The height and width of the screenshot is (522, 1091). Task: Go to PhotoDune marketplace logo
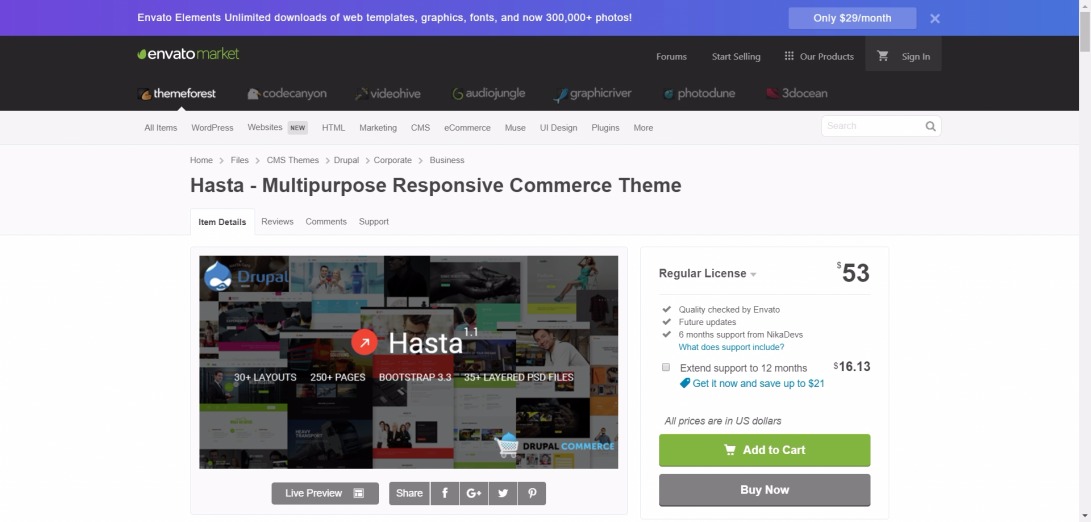coord(699,93)
